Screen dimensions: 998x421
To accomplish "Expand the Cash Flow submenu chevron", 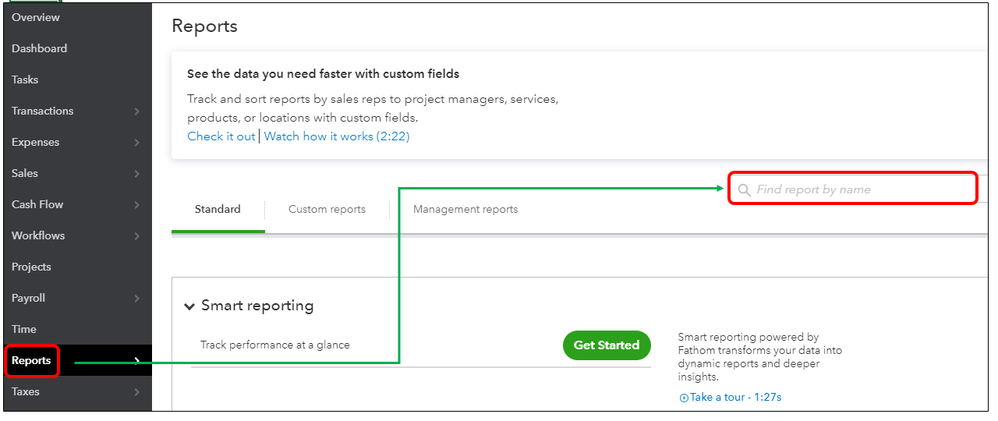I will tap(137, 205).
